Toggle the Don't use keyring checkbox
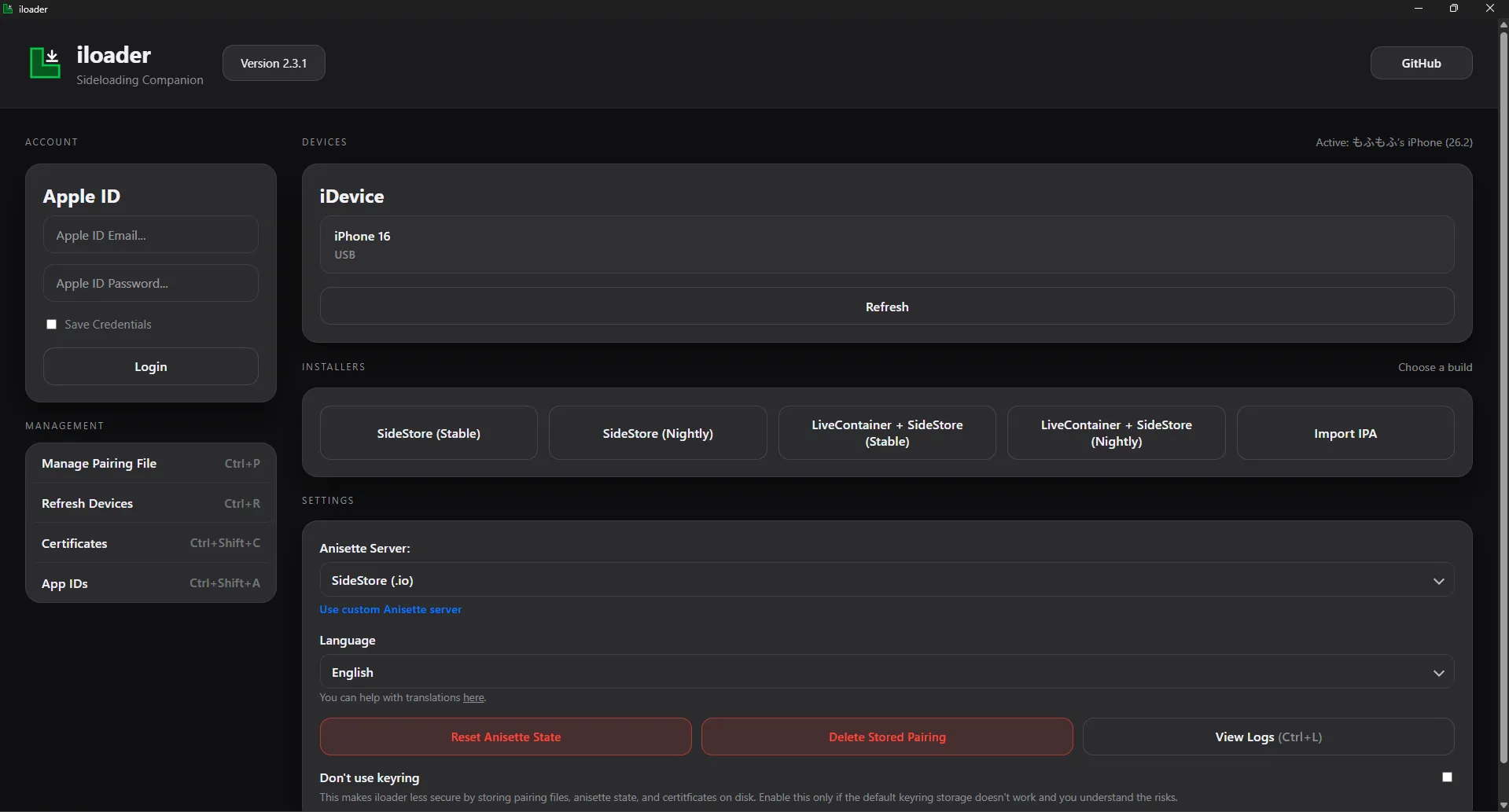Screen dimensions: 1509x812 [x=1447, y=777]
